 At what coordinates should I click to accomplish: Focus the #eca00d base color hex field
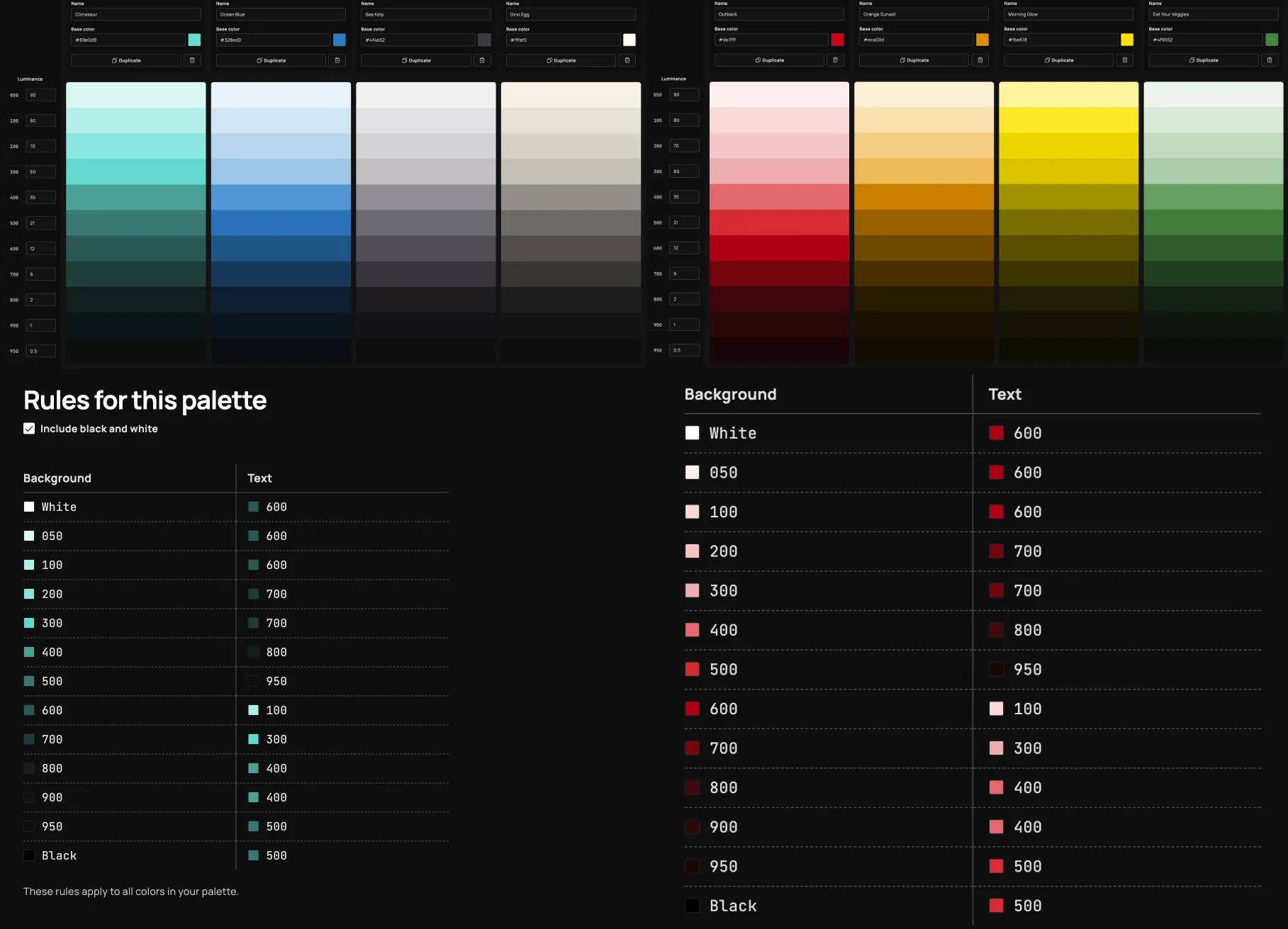coord(916,40)
